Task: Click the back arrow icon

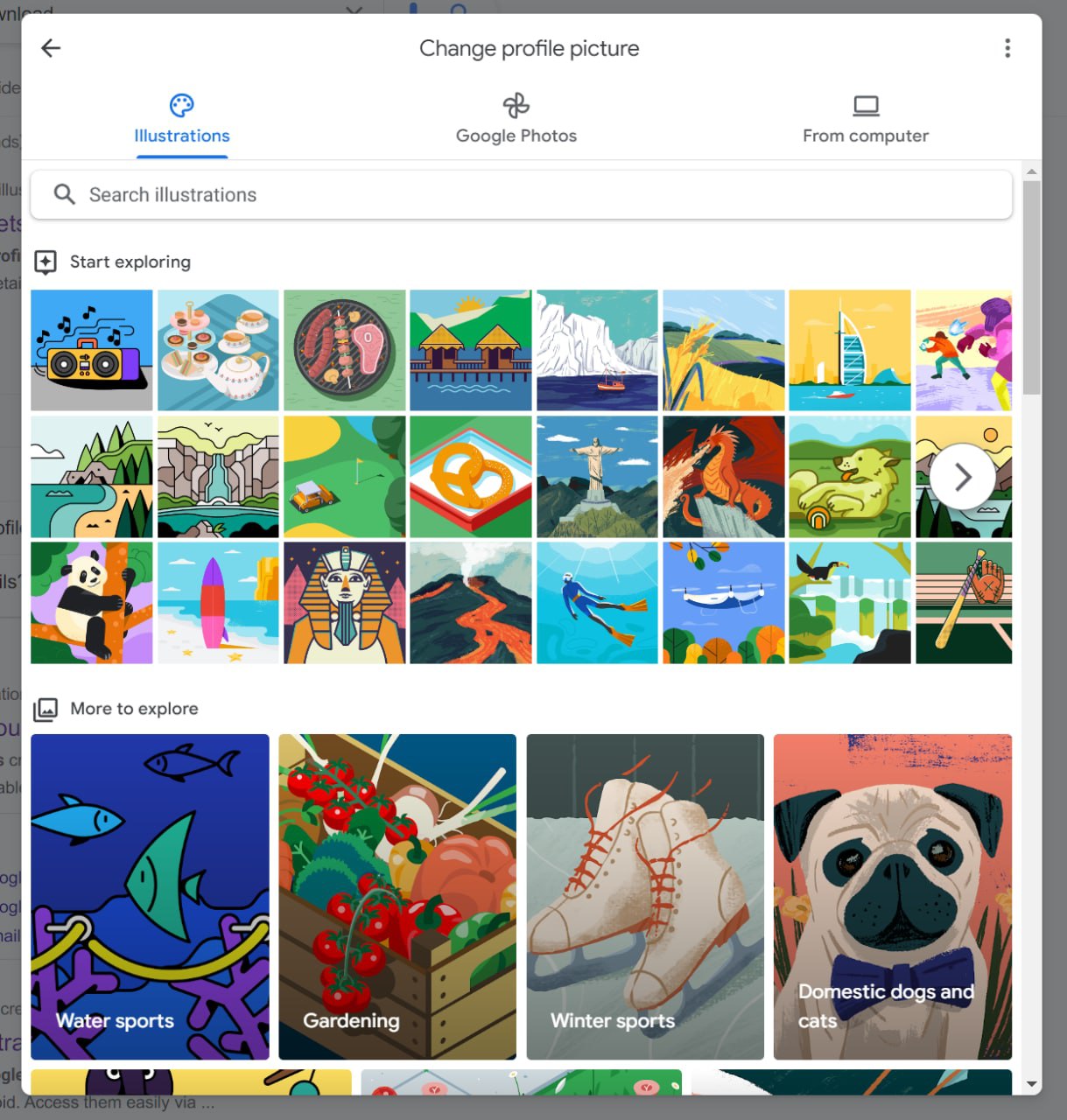Action: (51, 48)
